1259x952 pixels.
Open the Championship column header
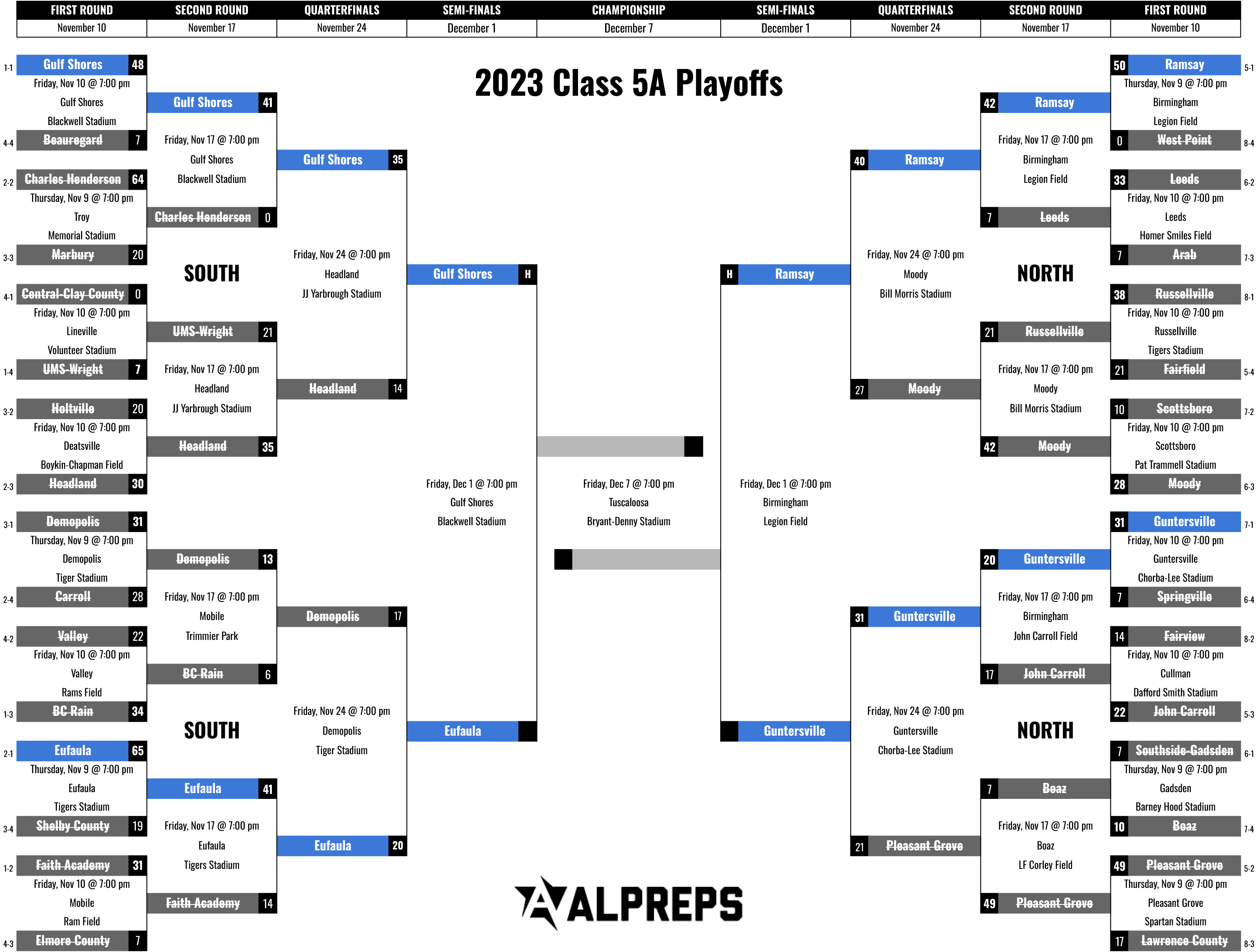pyautogui.click(x=628, y=10)
